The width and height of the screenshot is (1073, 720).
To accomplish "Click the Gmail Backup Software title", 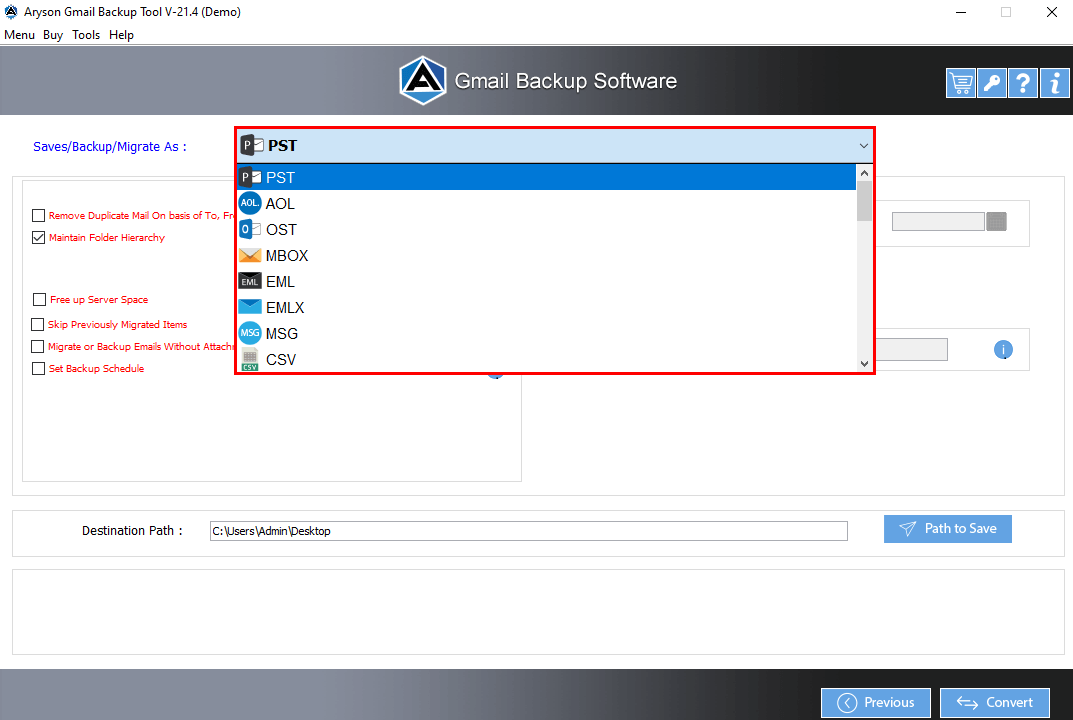I will coord(565,81).
